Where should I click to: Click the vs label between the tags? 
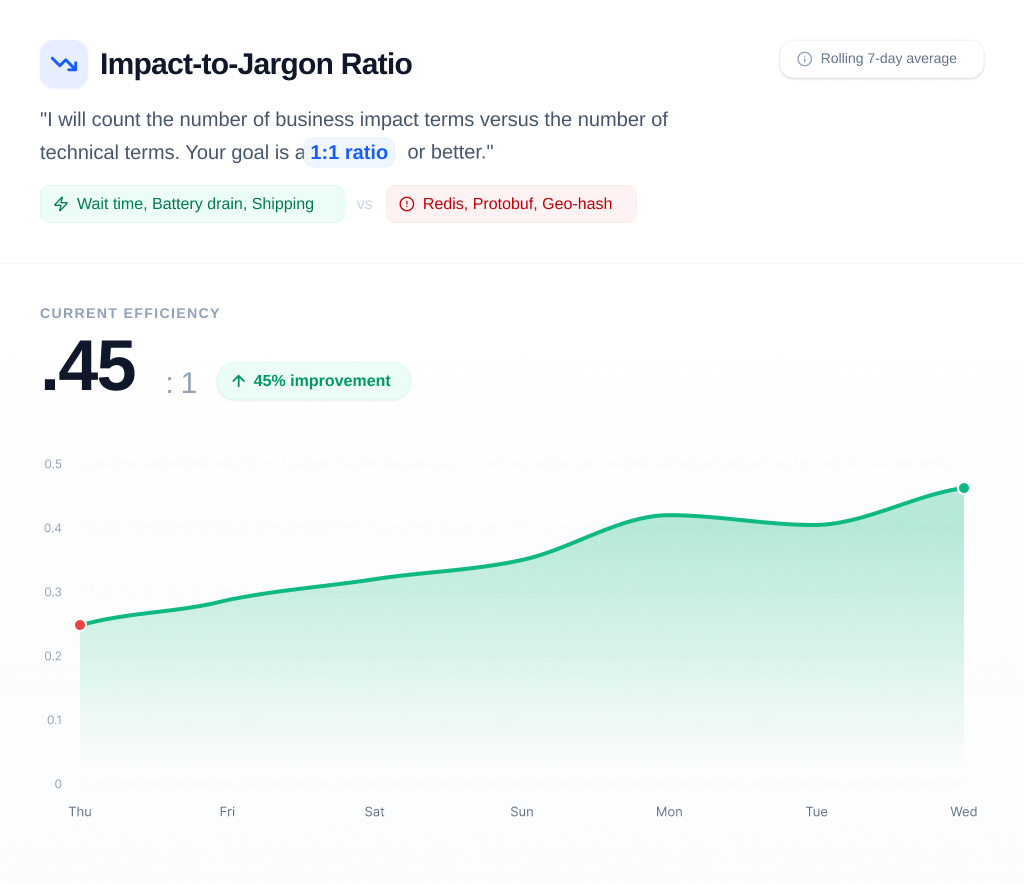pos(365,204)
